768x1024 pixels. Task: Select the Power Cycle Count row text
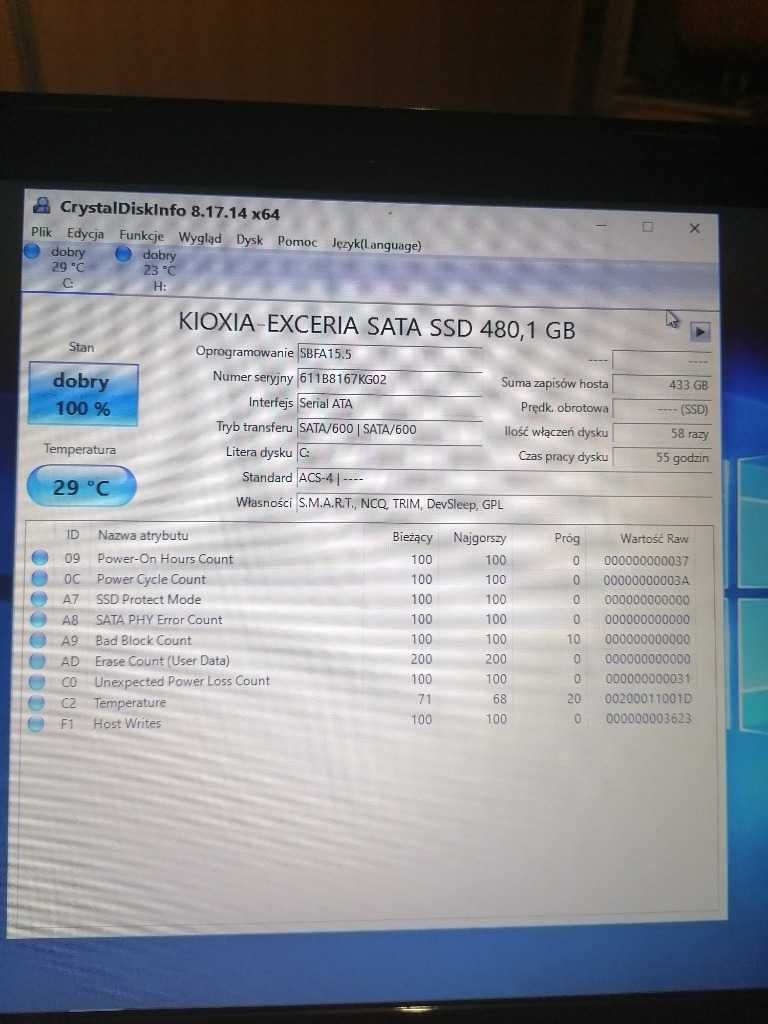pos(151,579)
